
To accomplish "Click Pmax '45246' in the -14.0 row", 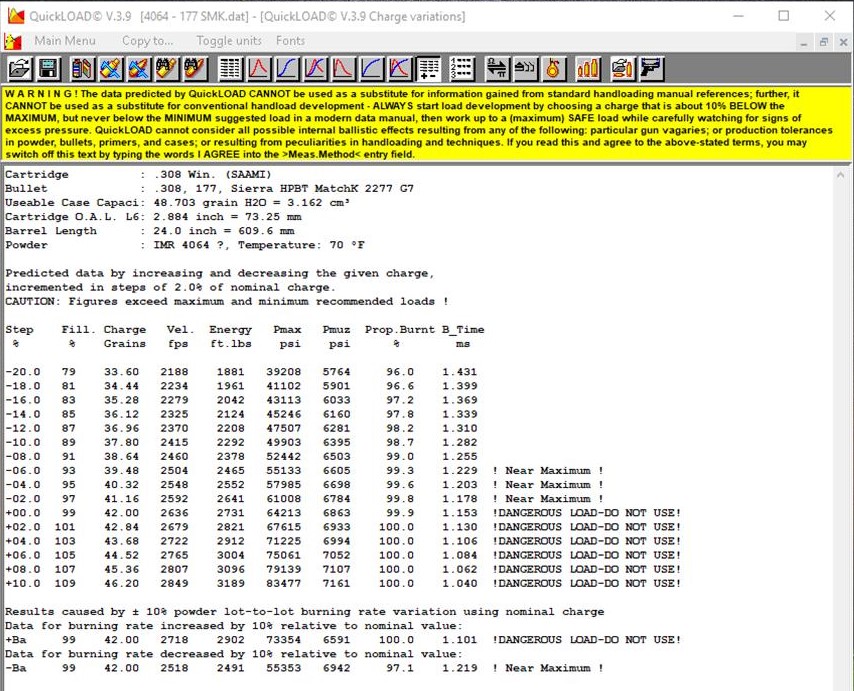I will 284,414.
